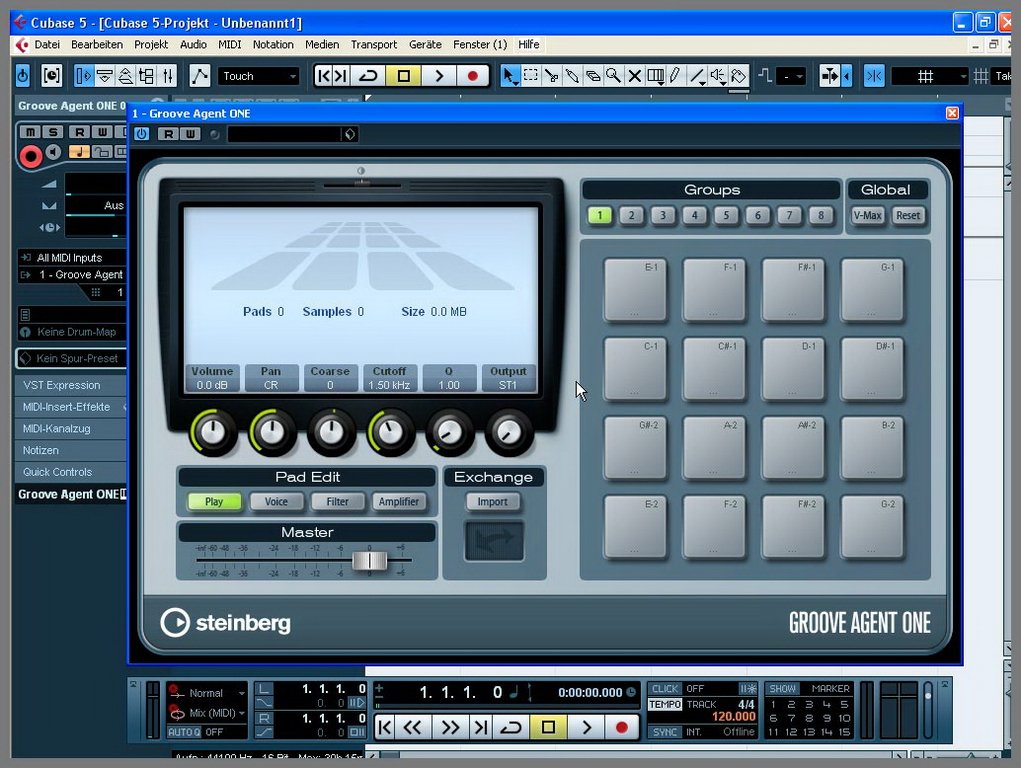Switch Pad Edit to Filter
This screenshot has height=768, width=1021.
[337, 502]
